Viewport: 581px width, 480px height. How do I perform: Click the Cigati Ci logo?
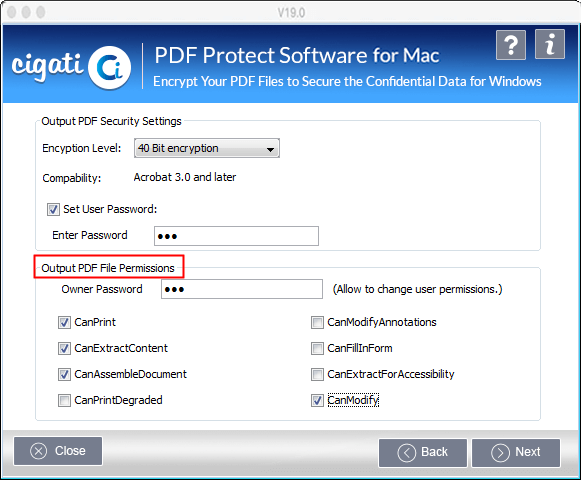(110, 68)
